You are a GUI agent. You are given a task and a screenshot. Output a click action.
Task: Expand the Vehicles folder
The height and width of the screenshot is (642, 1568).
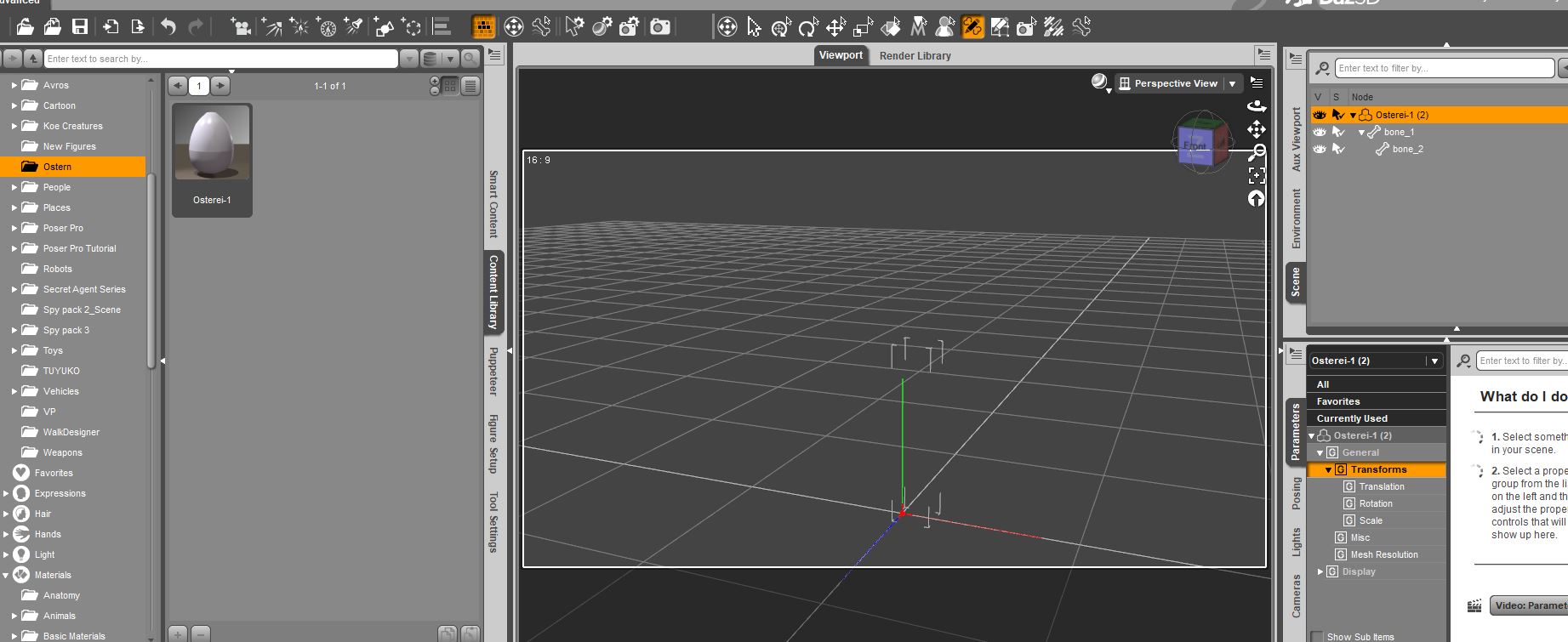(14, 391)
